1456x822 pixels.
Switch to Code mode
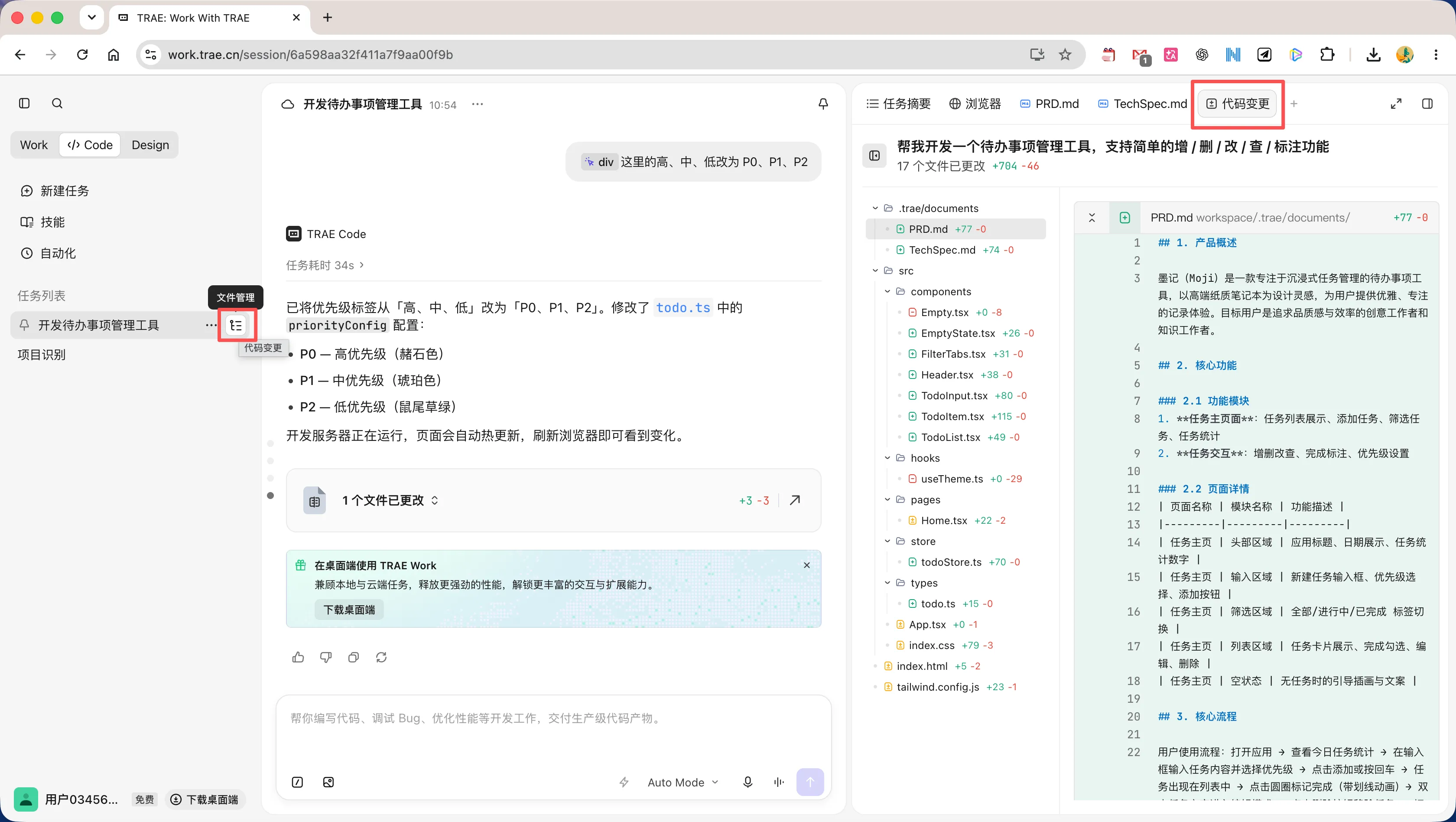(x=91, y=145)
